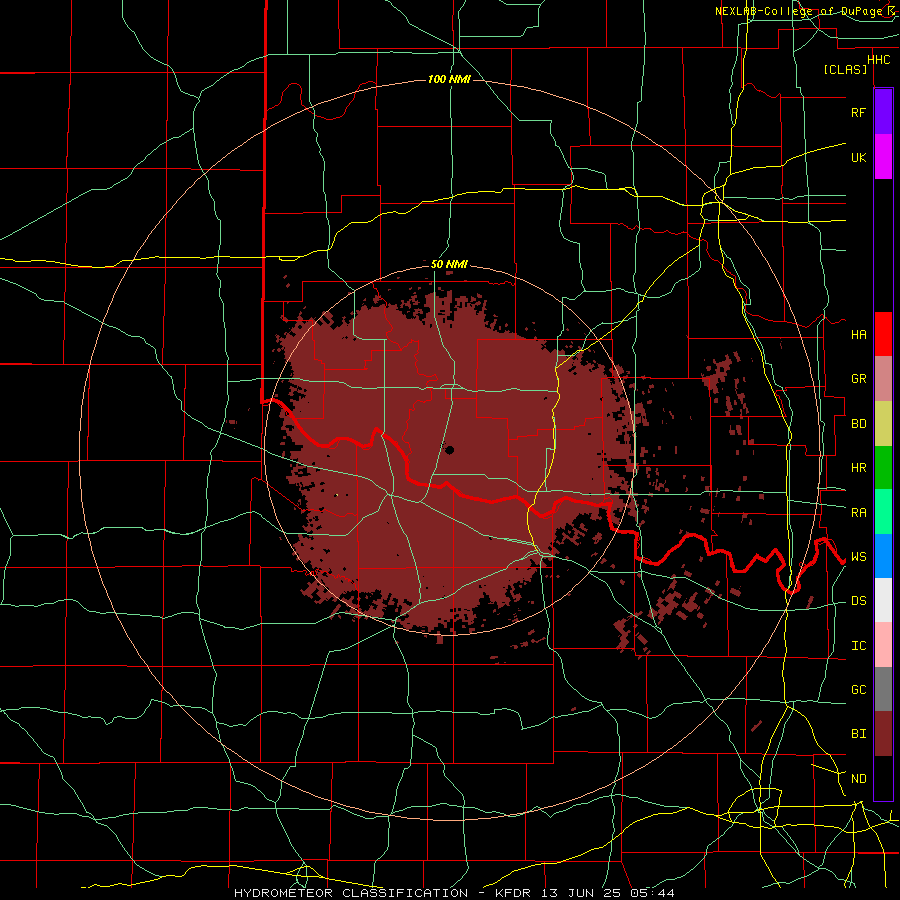Click the GR legend label

pyautogui.click(x=858, y=379)
